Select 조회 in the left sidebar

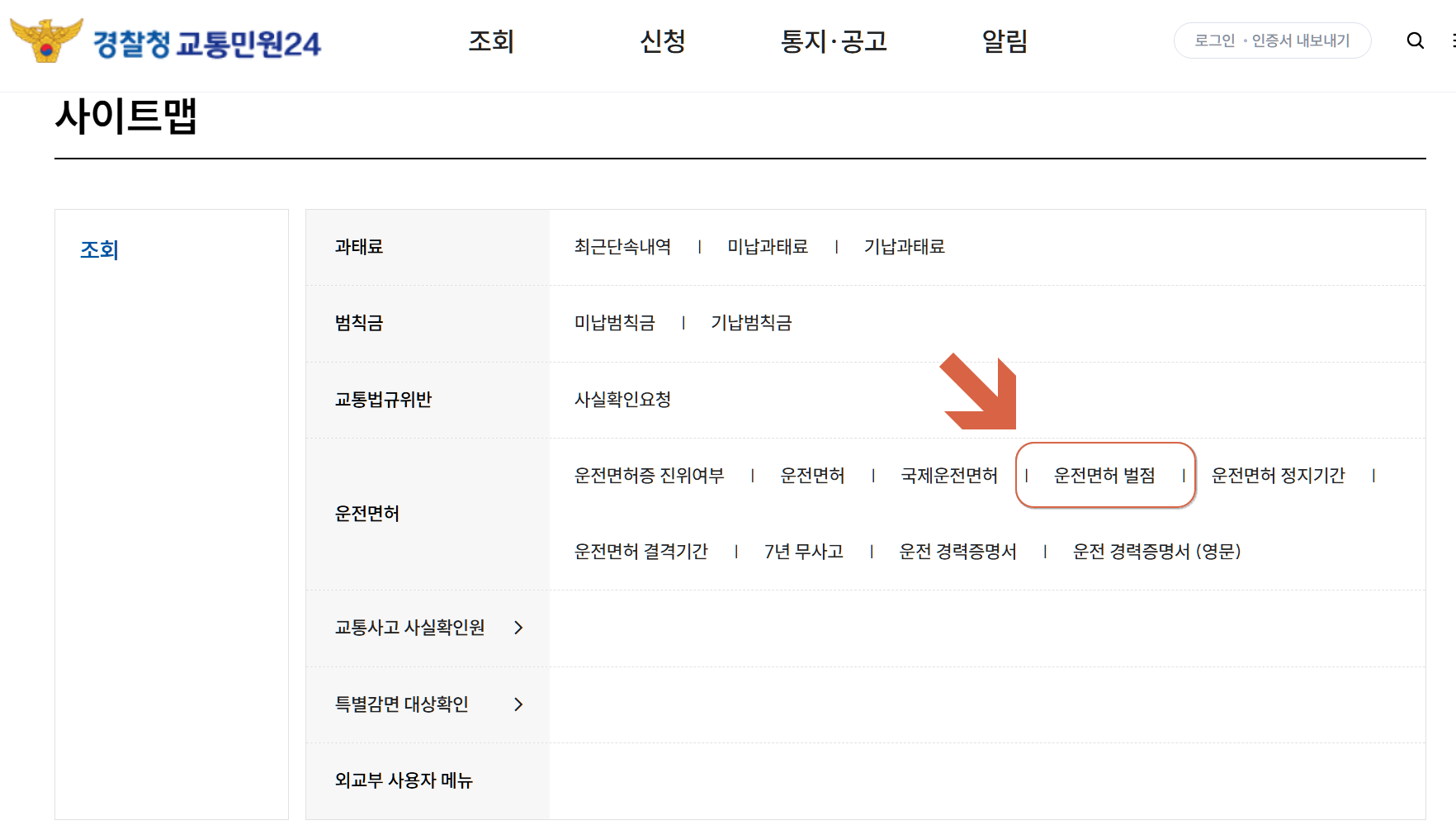97,250
